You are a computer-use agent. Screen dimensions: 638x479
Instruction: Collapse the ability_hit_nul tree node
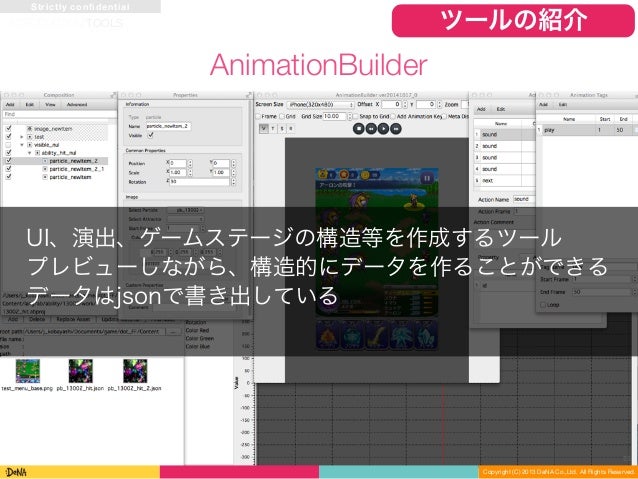click(30, 153)
